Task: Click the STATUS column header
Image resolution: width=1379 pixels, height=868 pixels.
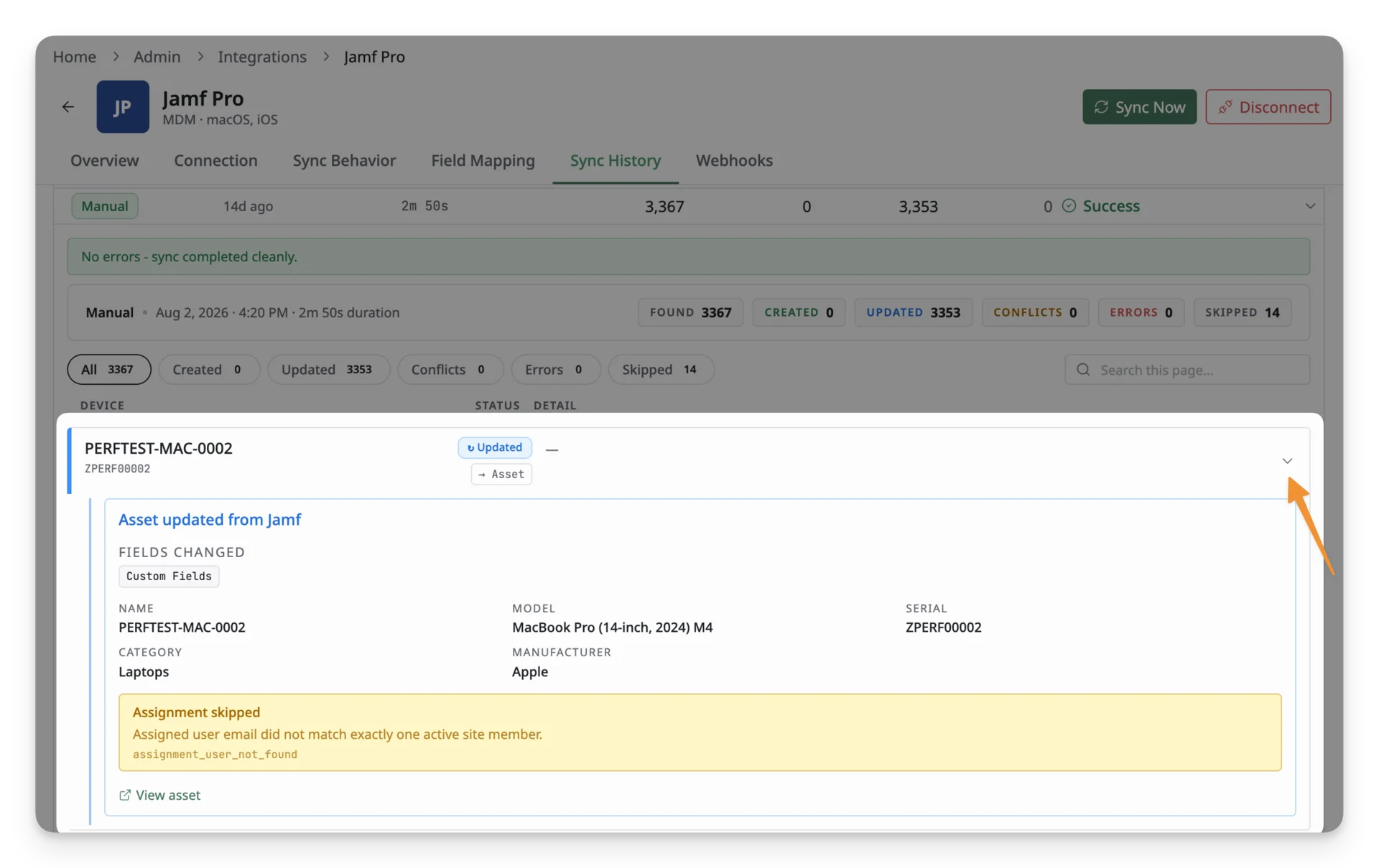Action: tap(497, 406)
